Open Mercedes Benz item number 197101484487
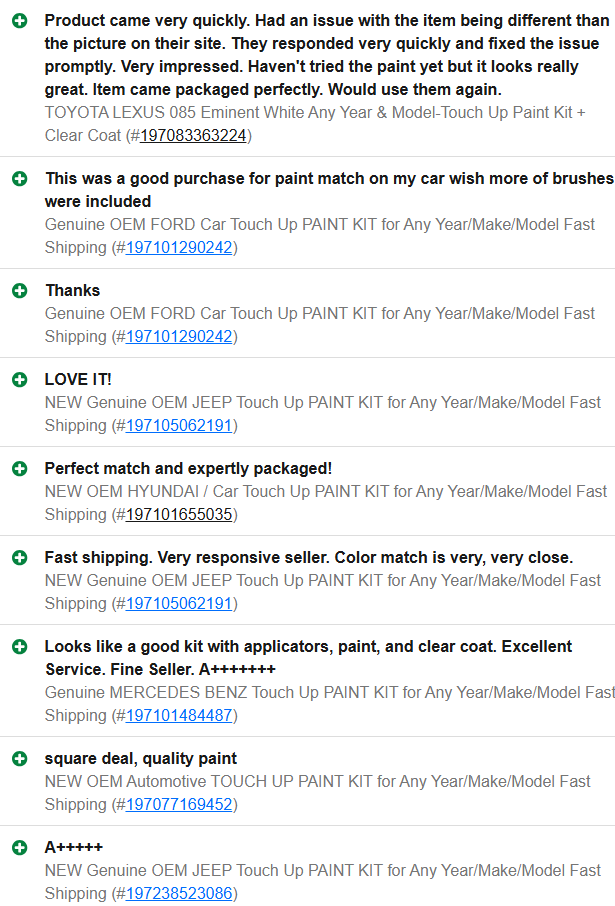Viewport: 615px width, 906px height. (179, 716)
